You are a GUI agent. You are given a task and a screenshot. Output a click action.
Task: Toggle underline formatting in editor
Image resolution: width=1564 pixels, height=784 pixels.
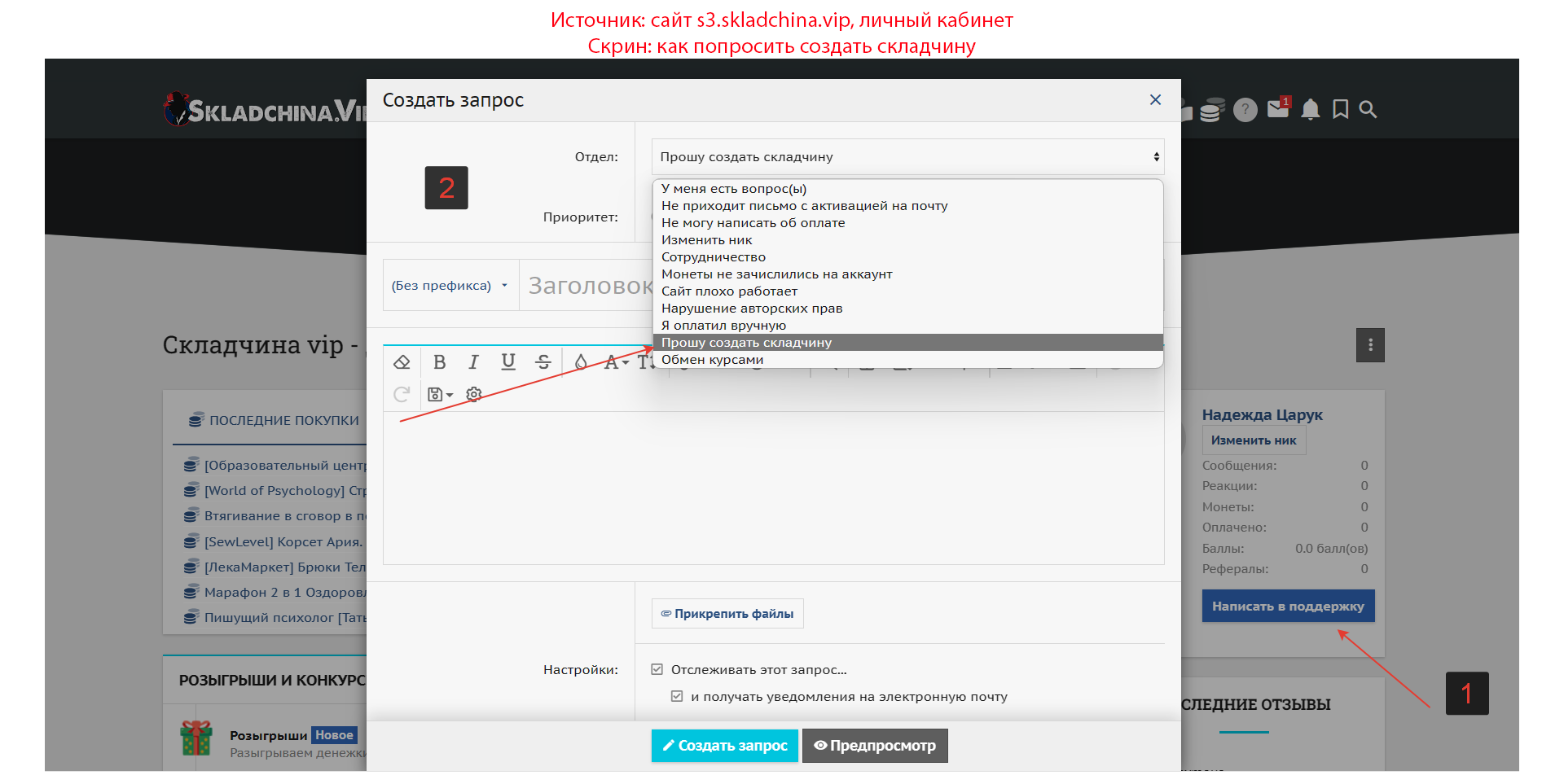tap(508, 362)
